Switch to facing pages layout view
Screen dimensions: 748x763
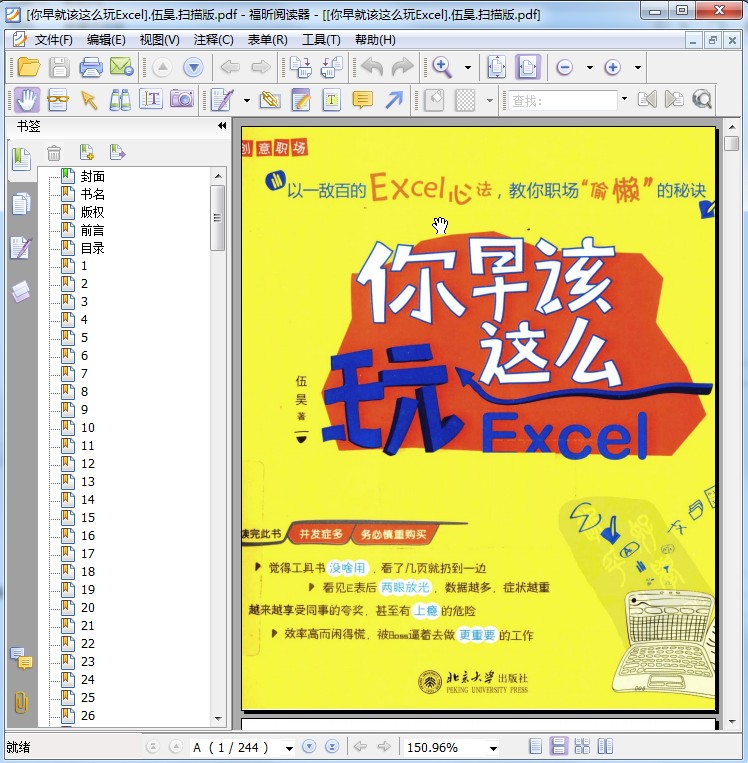point(605,746)
